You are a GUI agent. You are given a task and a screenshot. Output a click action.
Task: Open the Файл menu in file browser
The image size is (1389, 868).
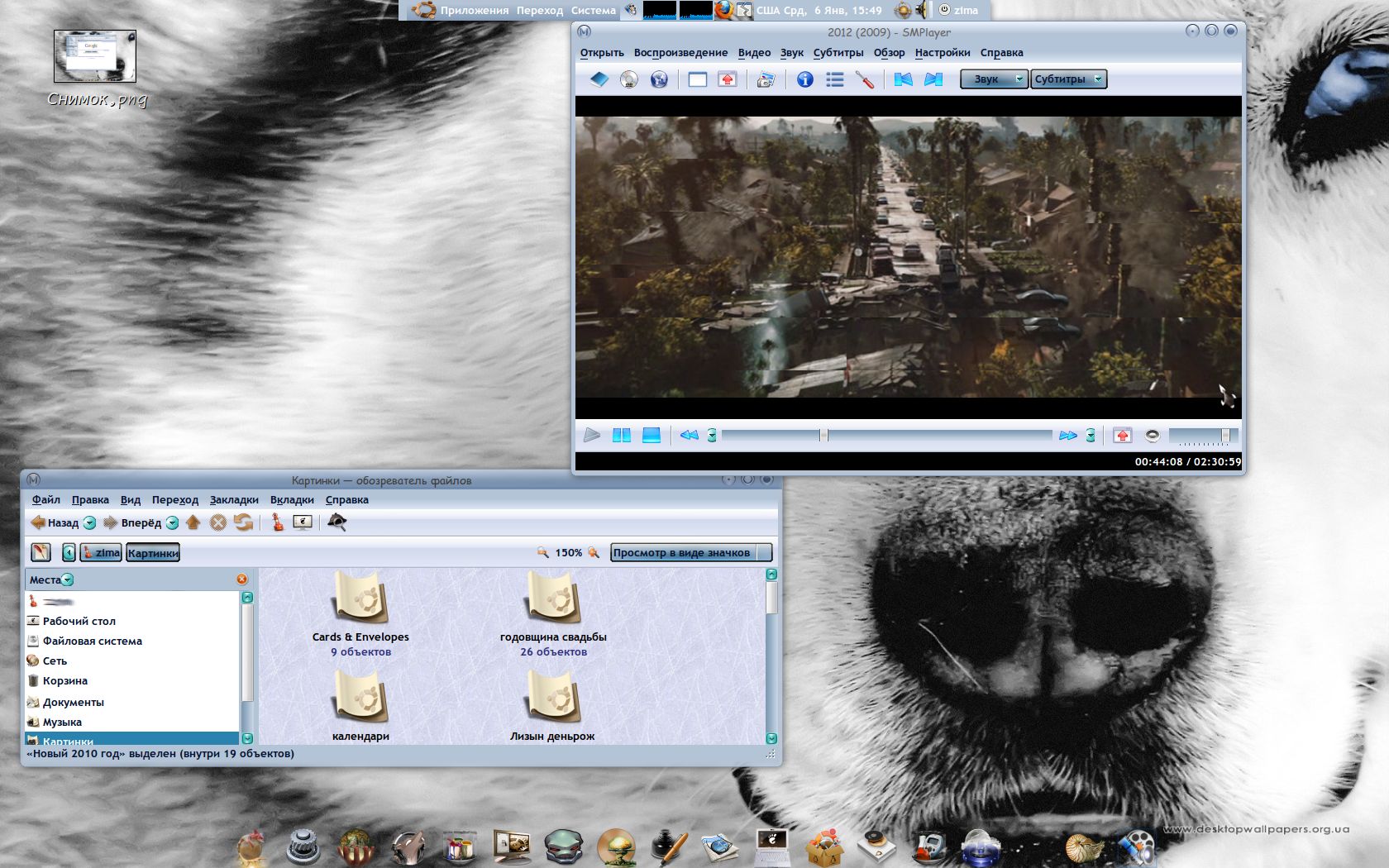pyautogui.click(x=46, y=500)
